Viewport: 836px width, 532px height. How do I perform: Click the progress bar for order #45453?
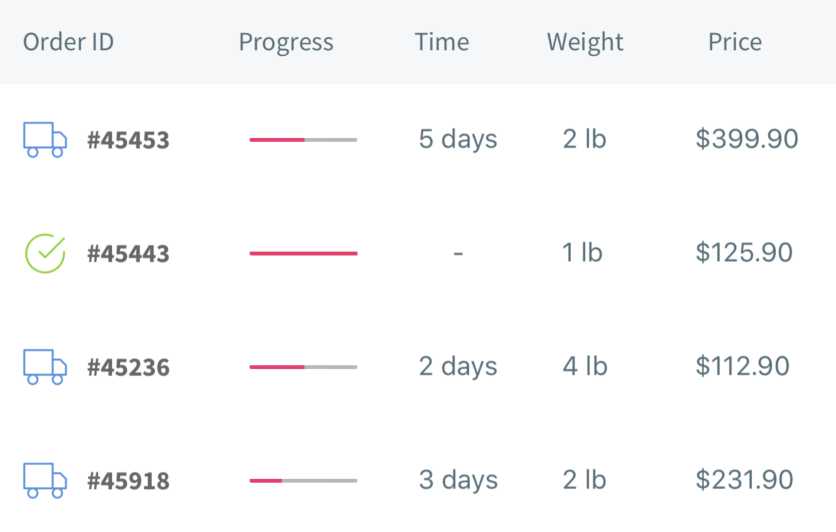point(303,140)
